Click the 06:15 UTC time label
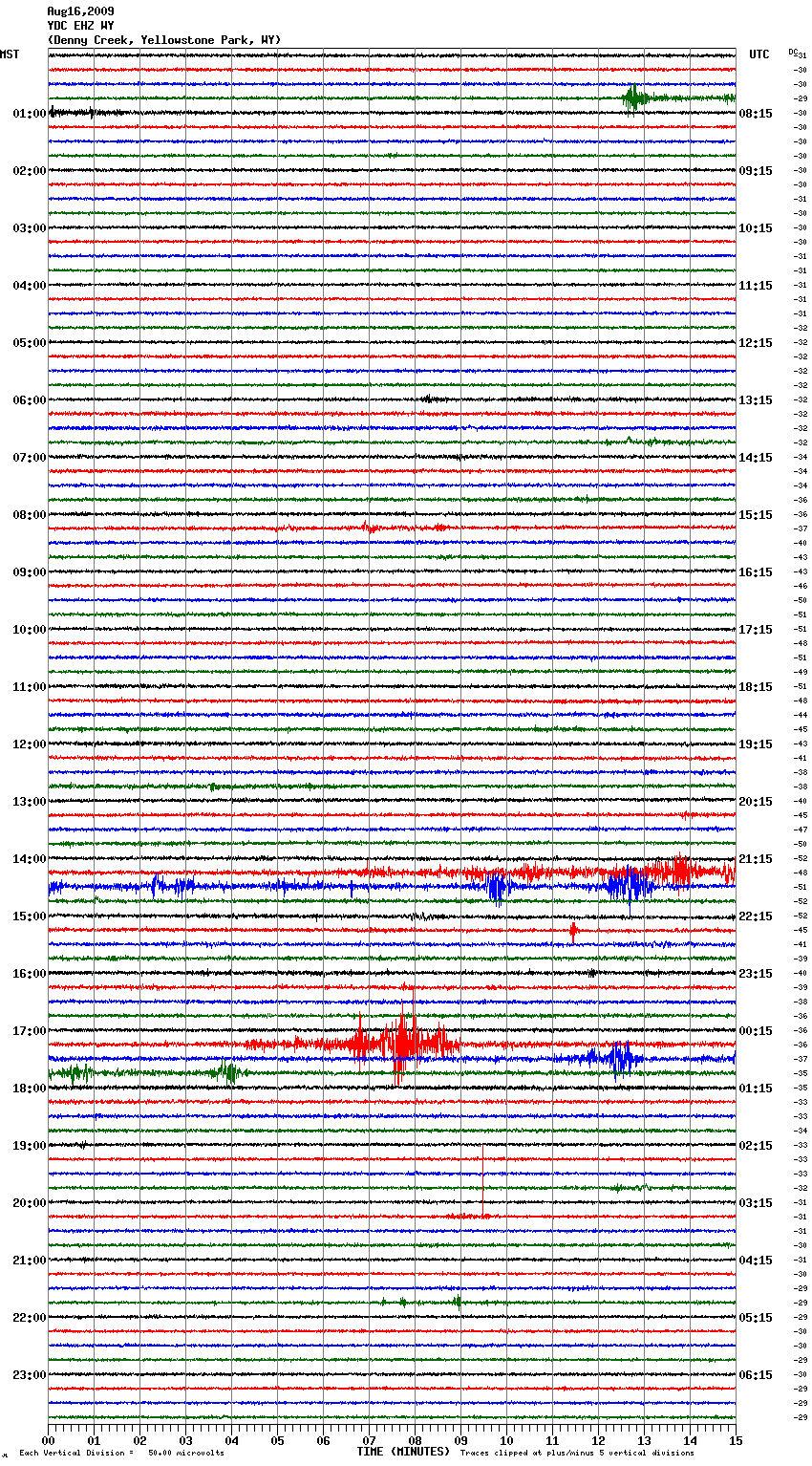The height and width of the screenshot is (1466, 812). (756, 1375)
